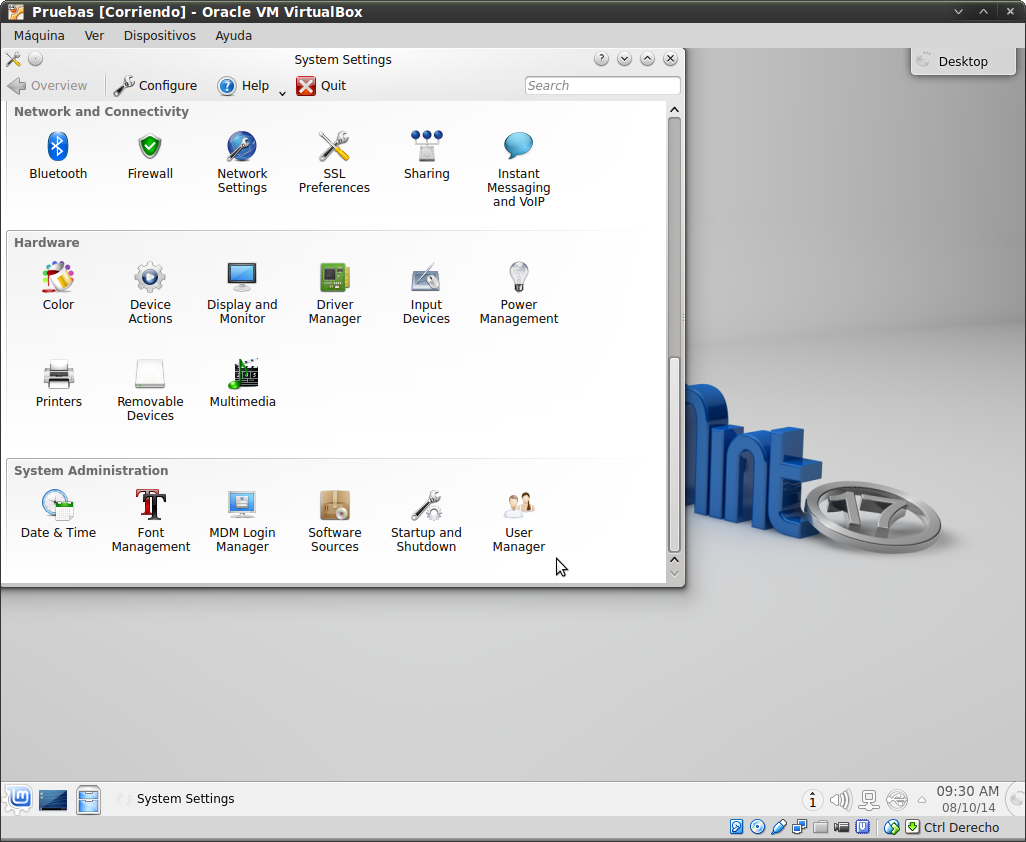The height and width of the screenshot is (842, 1026).
Task: Expand the system tray hidden icons arrow
Action: pyautogui.click(x=921, y=800)
